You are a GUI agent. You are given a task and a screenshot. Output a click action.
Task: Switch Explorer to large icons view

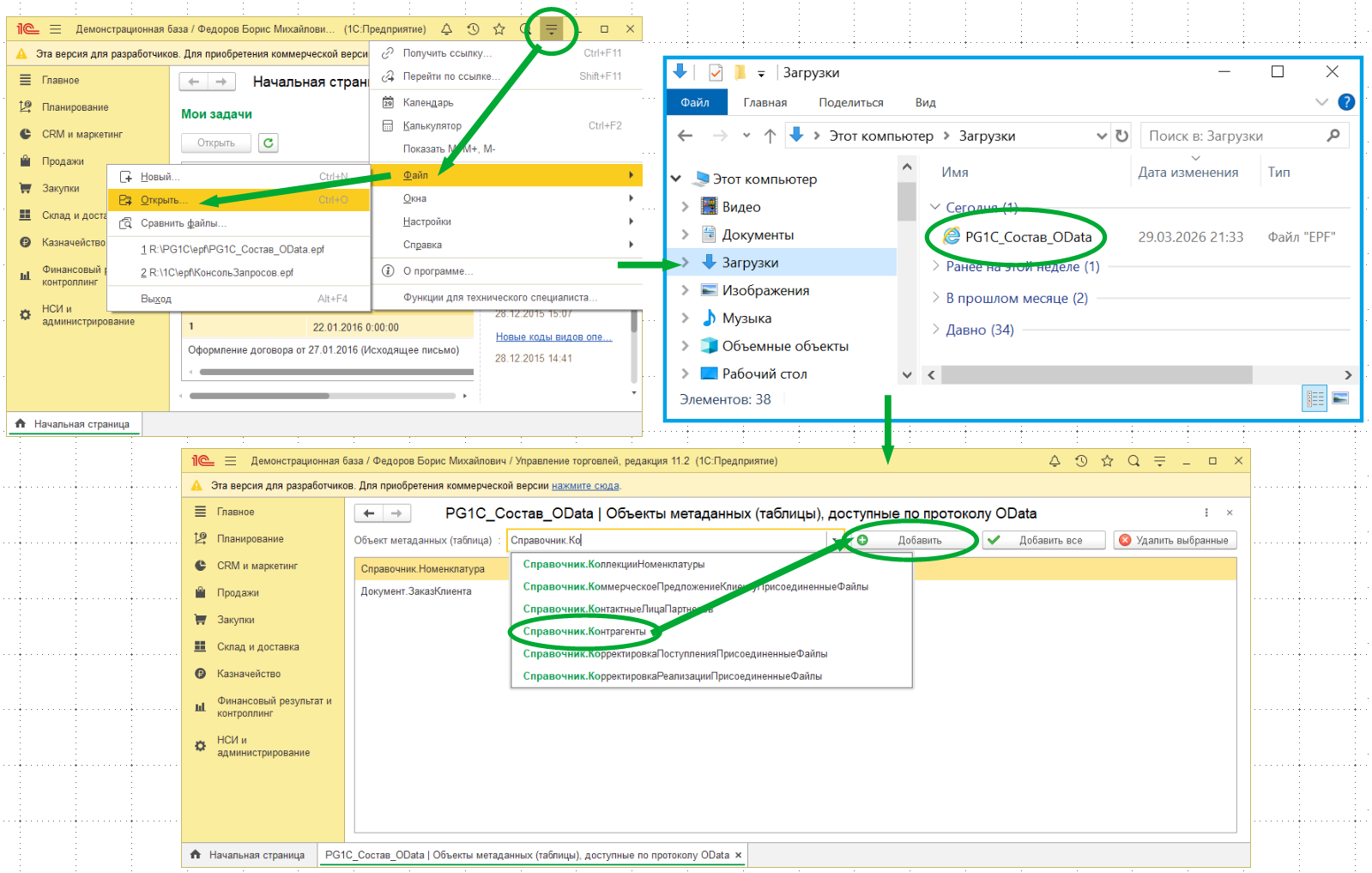click(x=1340, y=398)
